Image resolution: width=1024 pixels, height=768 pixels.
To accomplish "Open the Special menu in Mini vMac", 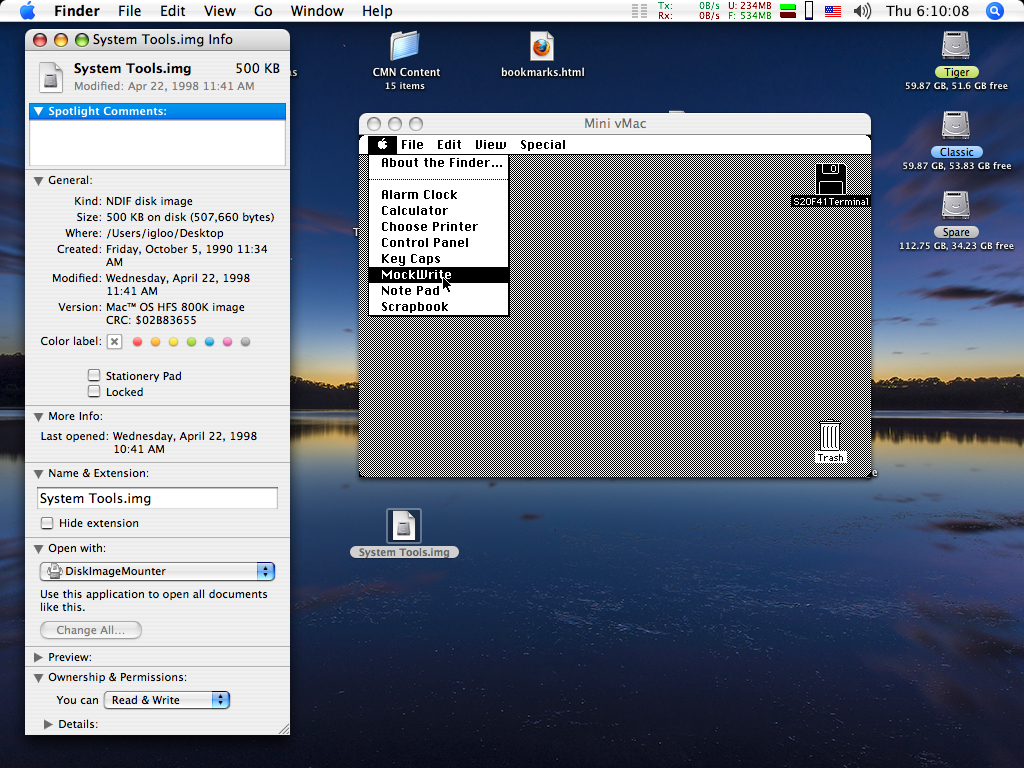I will coord(543,145).
